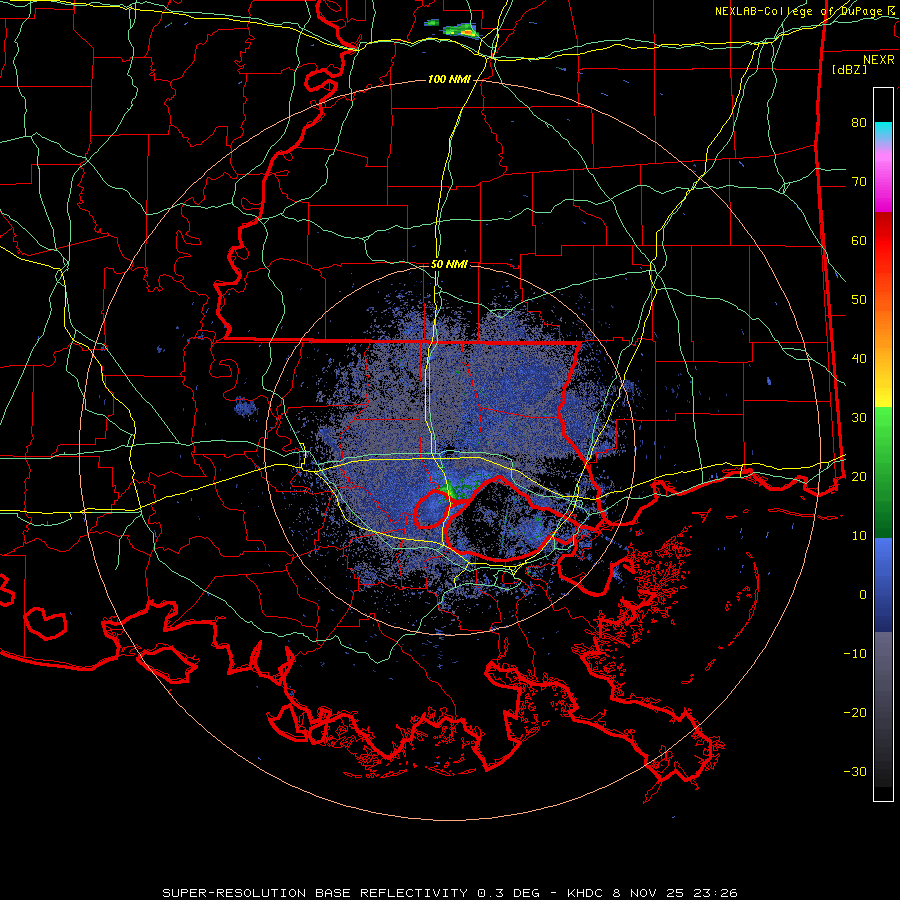Click the 30 dBZ scale value
The height and width of the screenshot is (900, 900).
pyautogui.click(x=859, y=418)
